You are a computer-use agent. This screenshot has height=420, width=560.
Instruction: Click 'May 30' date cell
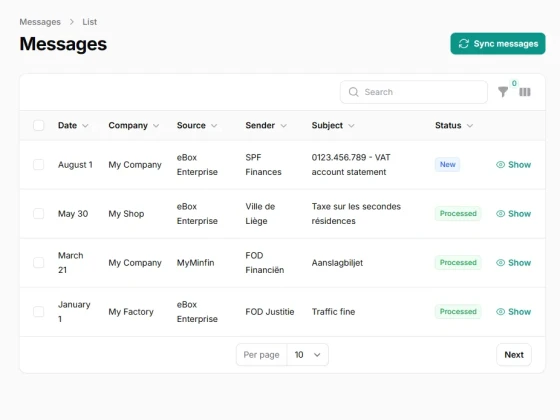[x=73, y=214]
